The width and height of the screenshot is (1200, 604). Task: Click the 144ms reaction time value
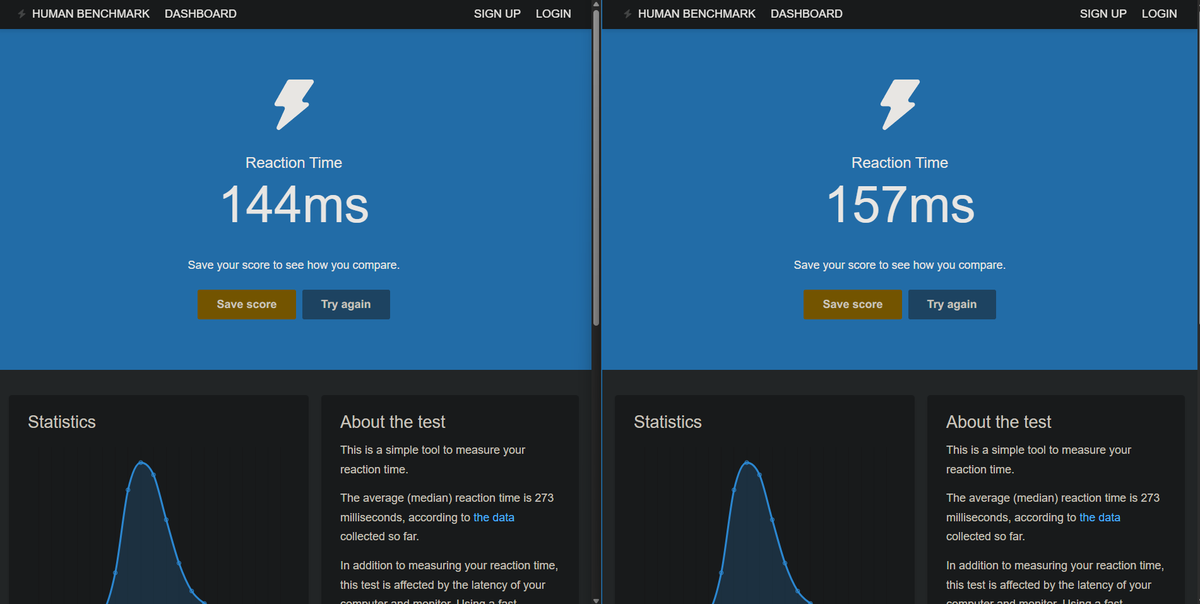(294, 205)
